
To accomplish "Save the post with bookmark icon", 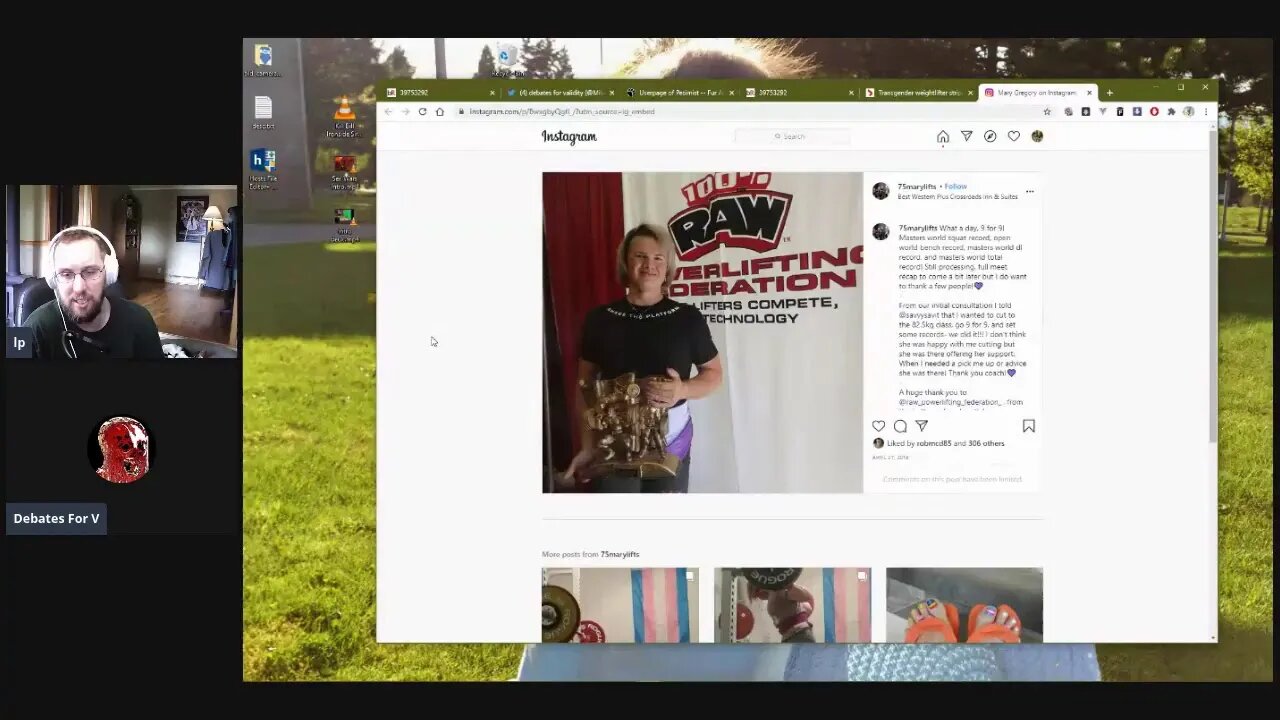I will point(1028,426).
